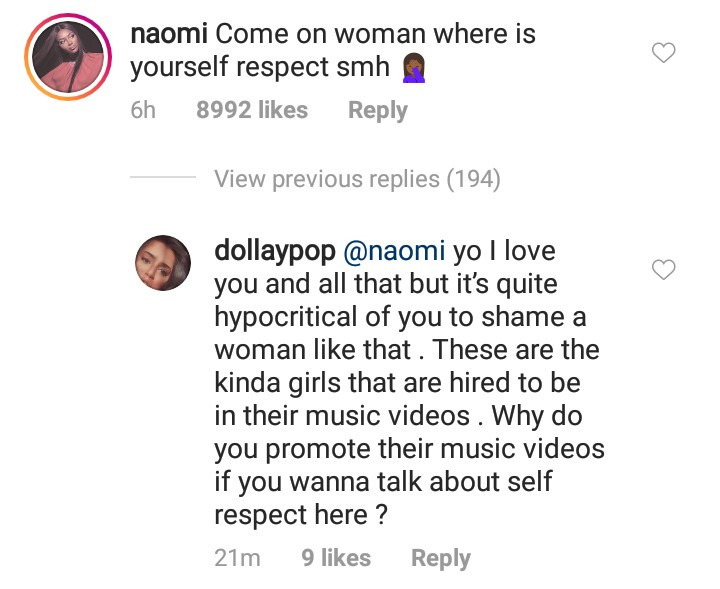Viewport: 720px width, 589px height.
Task: Open dollaypop's profile picture
Action: [162, 263]
